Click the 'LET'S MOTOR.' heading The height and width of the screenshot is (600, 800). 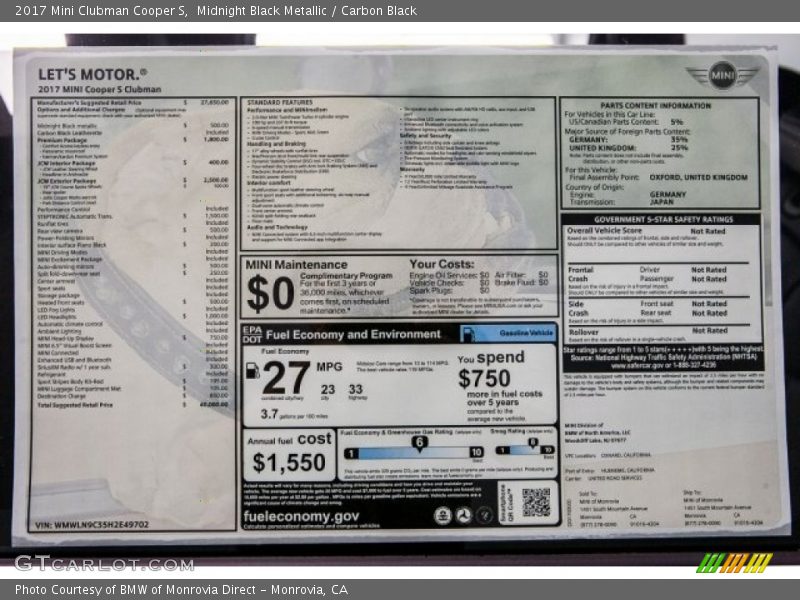(x=92, y=74)
